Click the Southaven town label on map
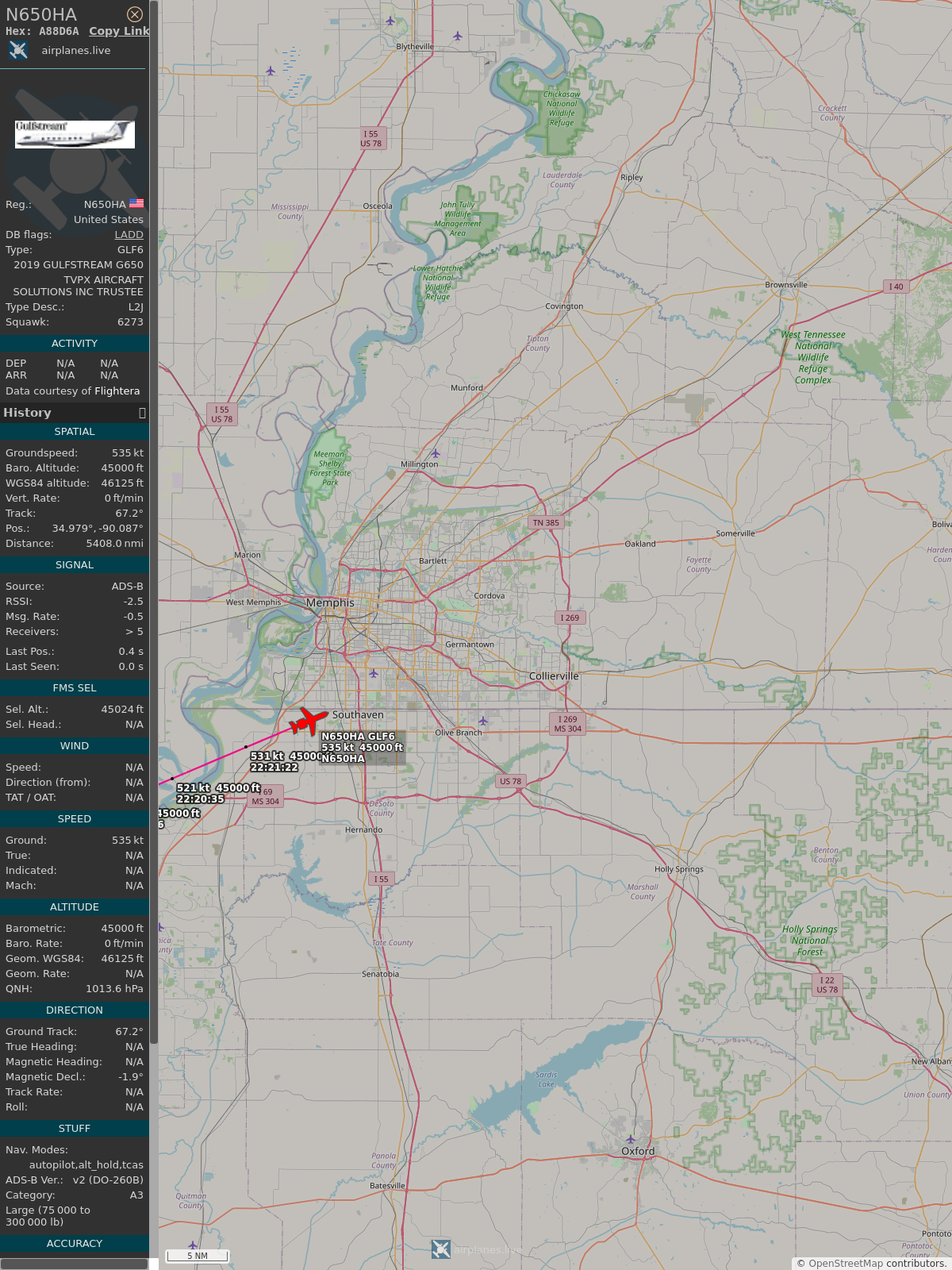The height and width of the screenshot is (1270, 952). coord(358,715)
